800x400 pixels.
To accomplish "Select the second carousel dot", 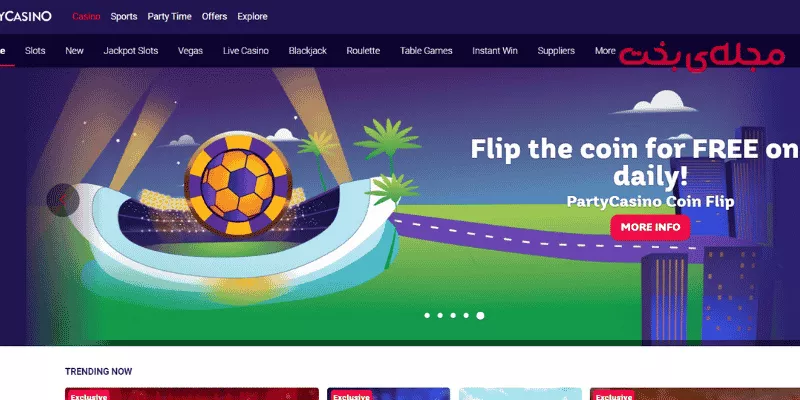I will [x=440, y=315].
